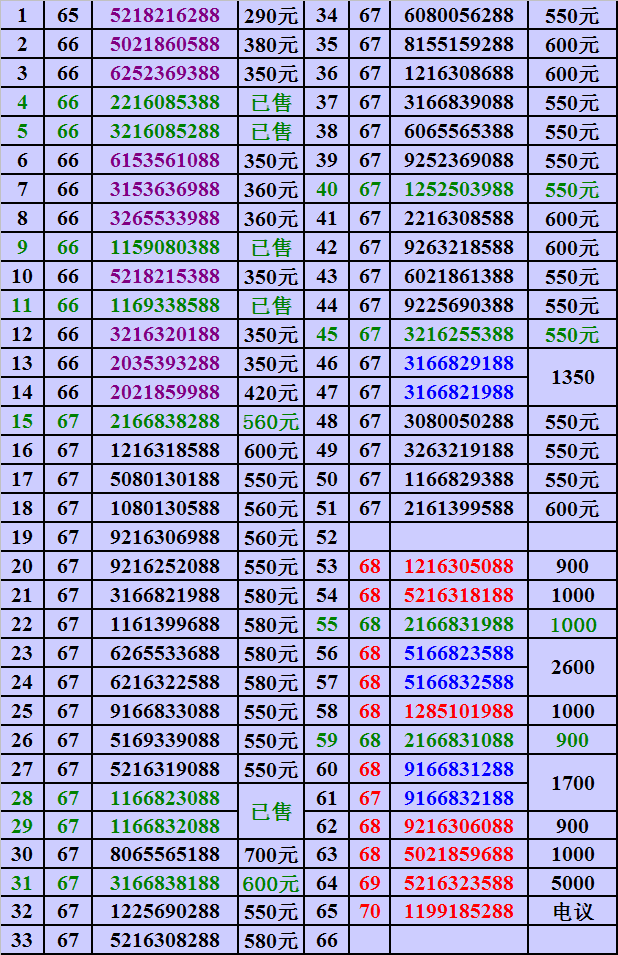
Task: Select the merged 1700 price cell
Action: [572, 783]
